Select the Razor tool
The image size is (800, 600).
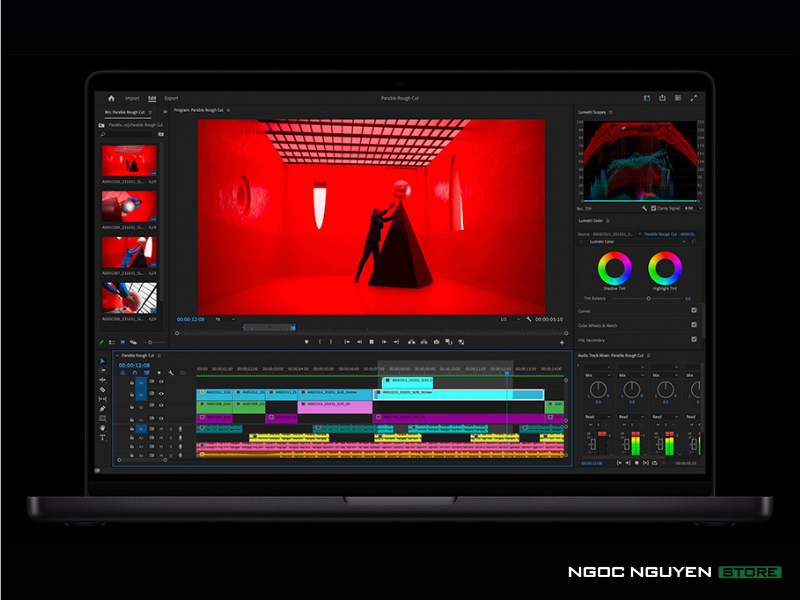click(102, 390)
